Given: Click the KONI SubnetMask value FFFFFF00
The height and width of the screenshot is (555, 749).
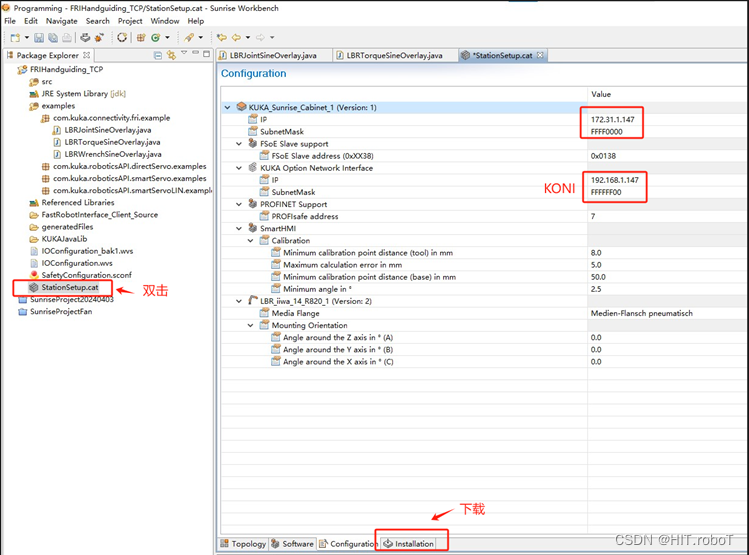Looking at the screenshot, I should click(x=606, y=192).
